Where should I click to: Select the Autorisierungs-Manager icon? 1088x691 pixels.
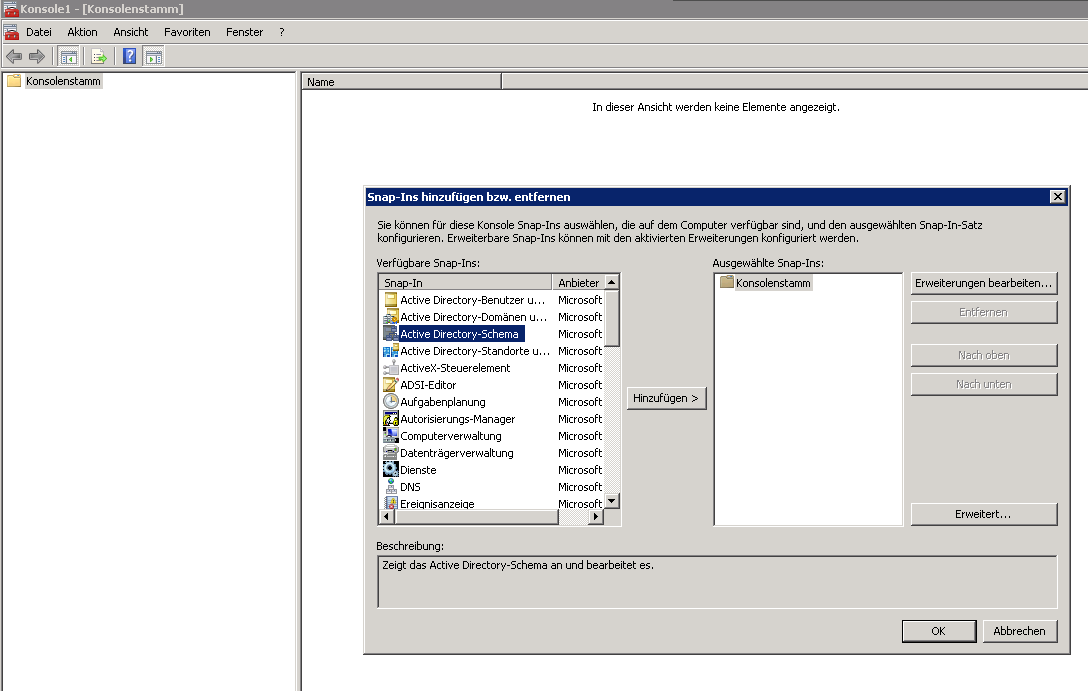tap(391, 419)
